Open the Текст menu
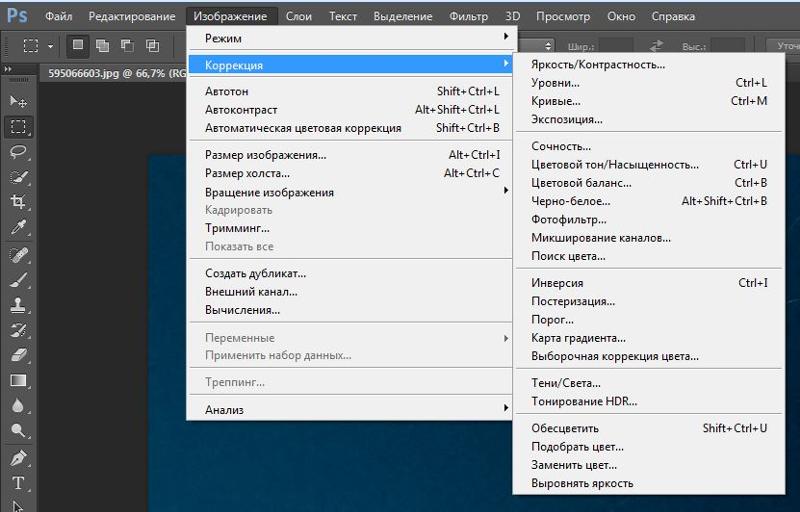Image resolution: width=800 pixels, height=512 pixels. pyautogui.click(x=343, y=16)
